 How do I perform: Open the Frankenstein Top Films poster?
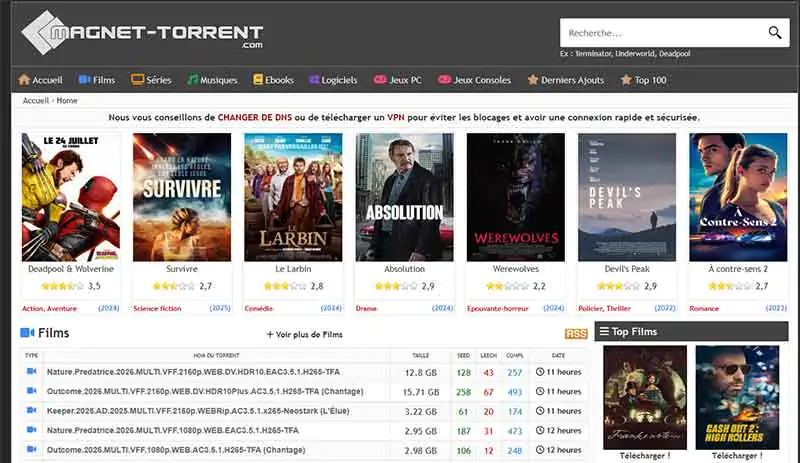click(645, 397)
